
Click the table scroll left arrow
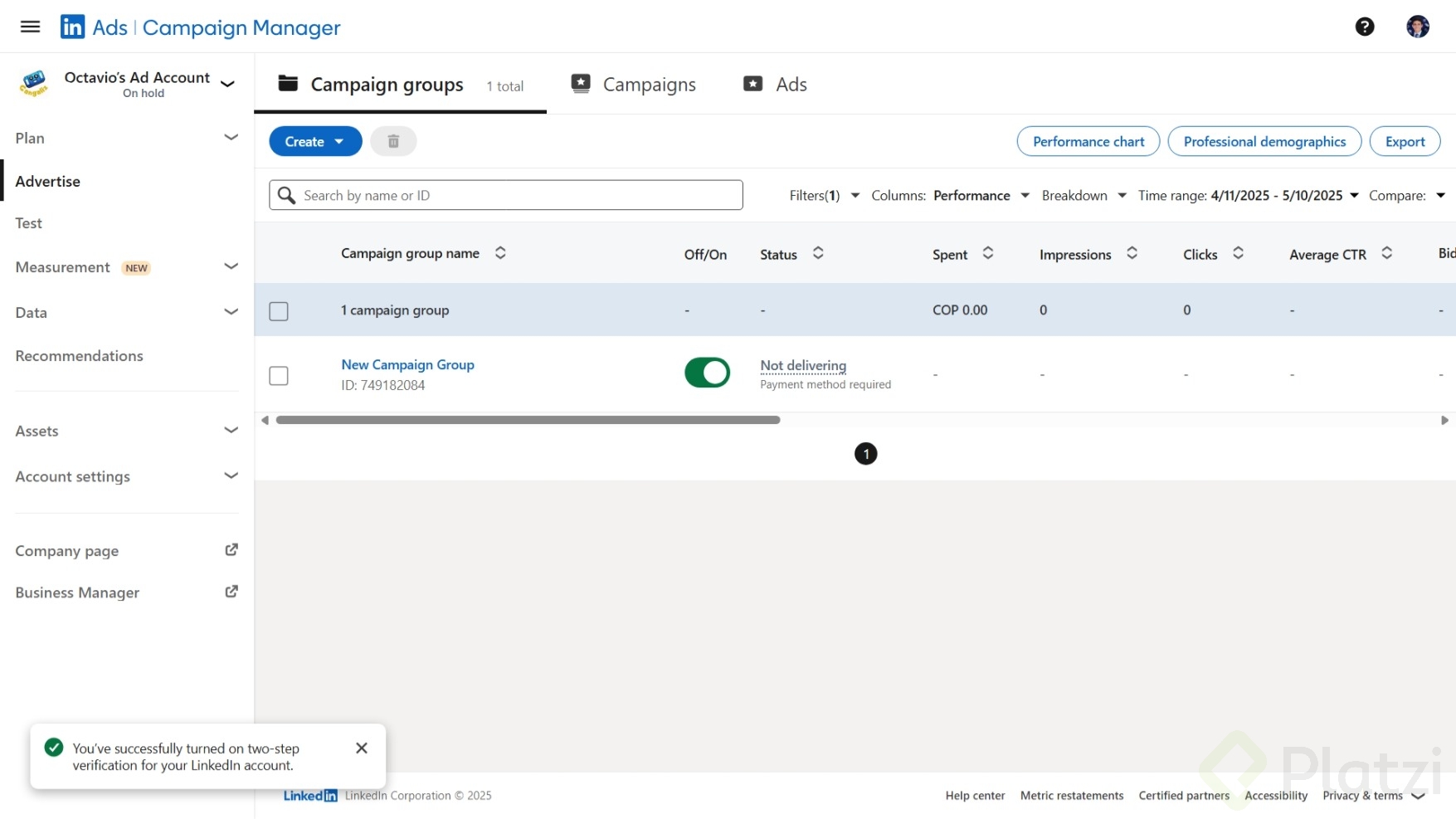coord(265,420)
